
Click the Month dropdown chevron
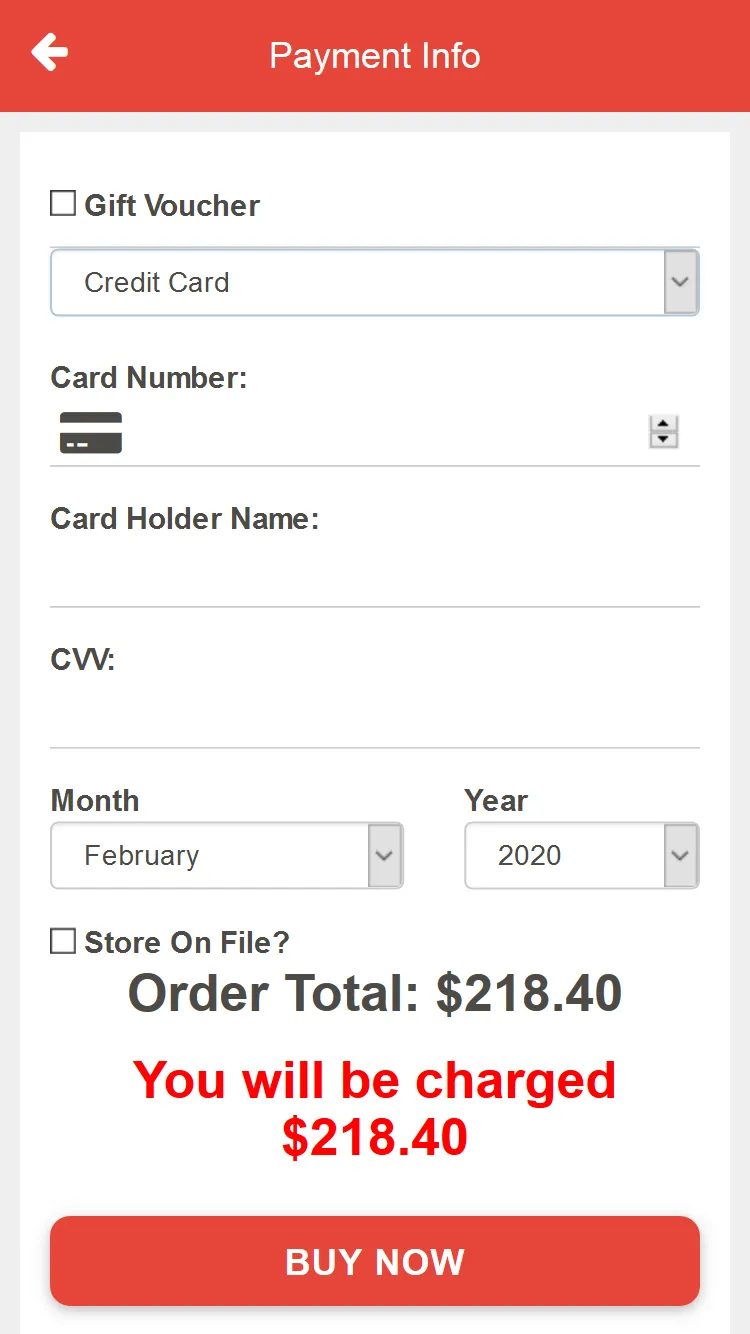(385, 855)
